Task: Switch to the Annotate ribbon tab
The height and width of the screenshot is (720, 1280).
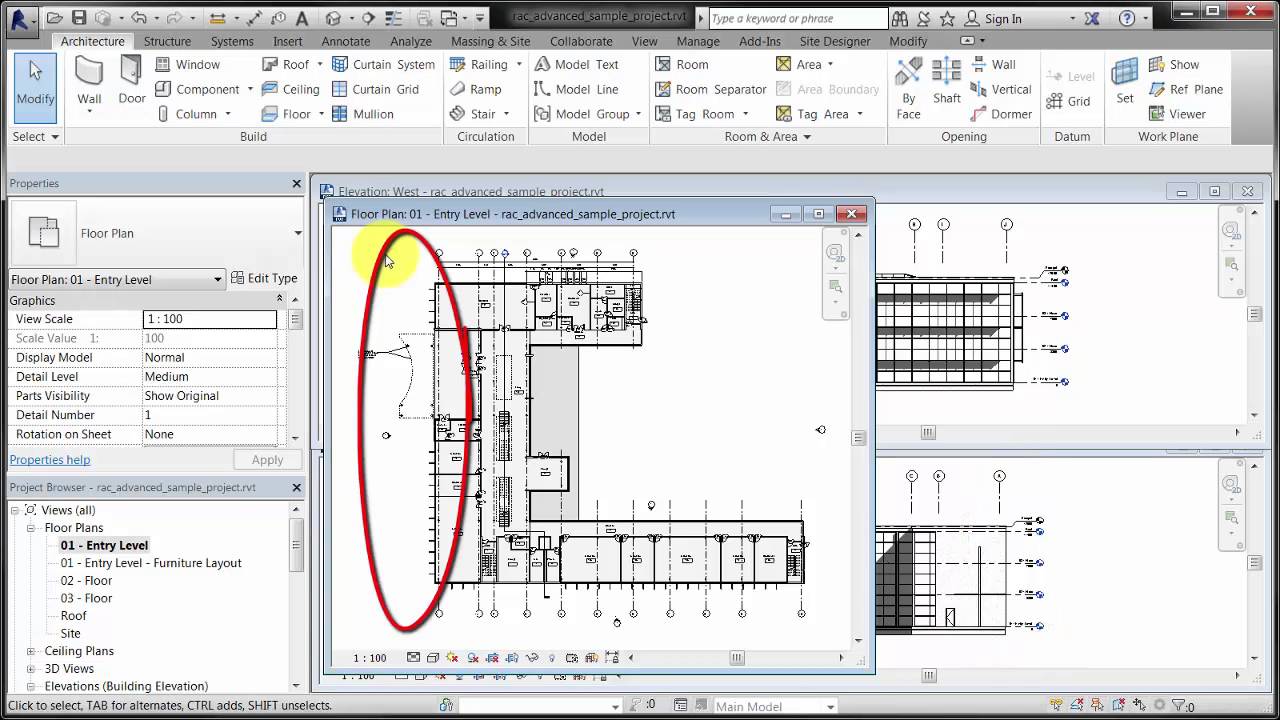Action: (346, 41)
